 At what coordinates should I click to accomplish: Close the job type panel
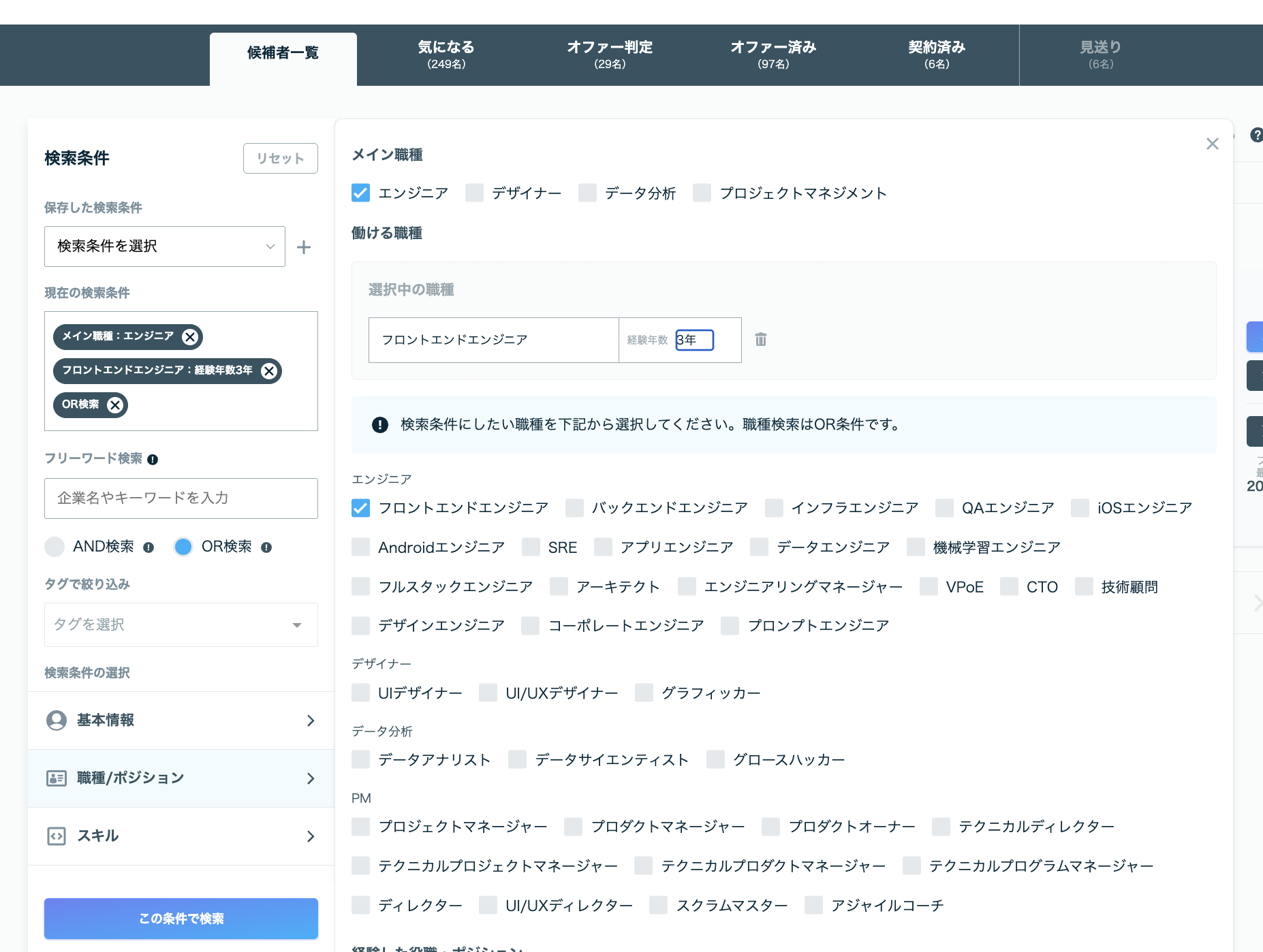click(x=1212, y=144)
